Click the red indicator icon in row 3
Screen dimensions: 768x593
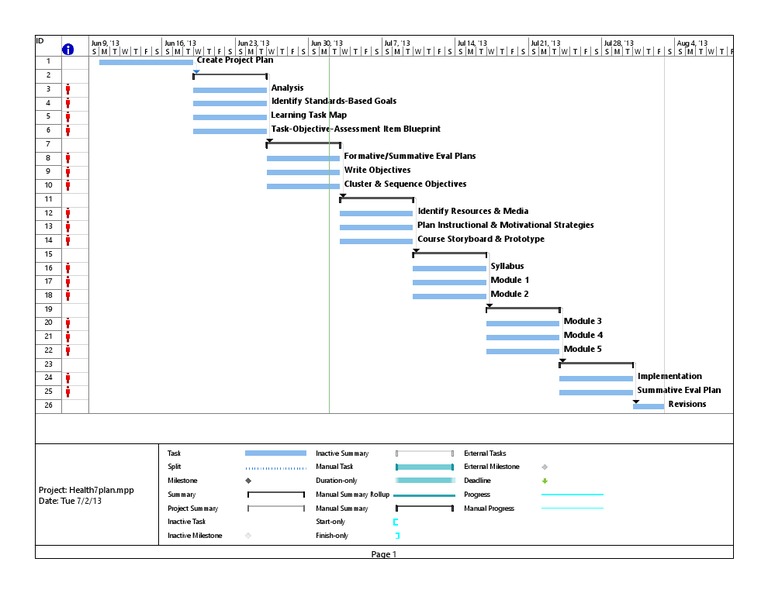point(68,89)
